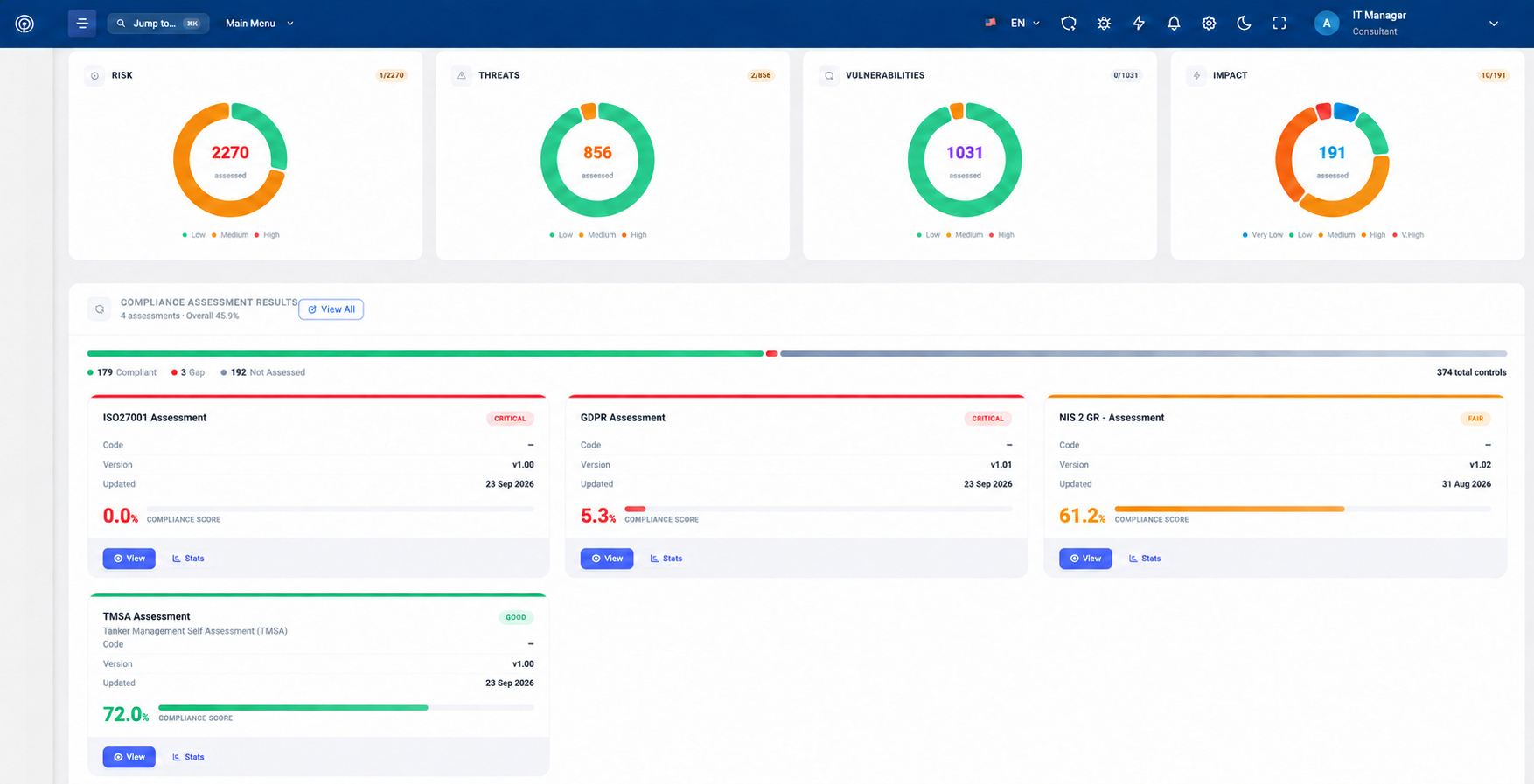Enter fullscreen using the expand icon
The image size is (1534, 784).
1279,24
